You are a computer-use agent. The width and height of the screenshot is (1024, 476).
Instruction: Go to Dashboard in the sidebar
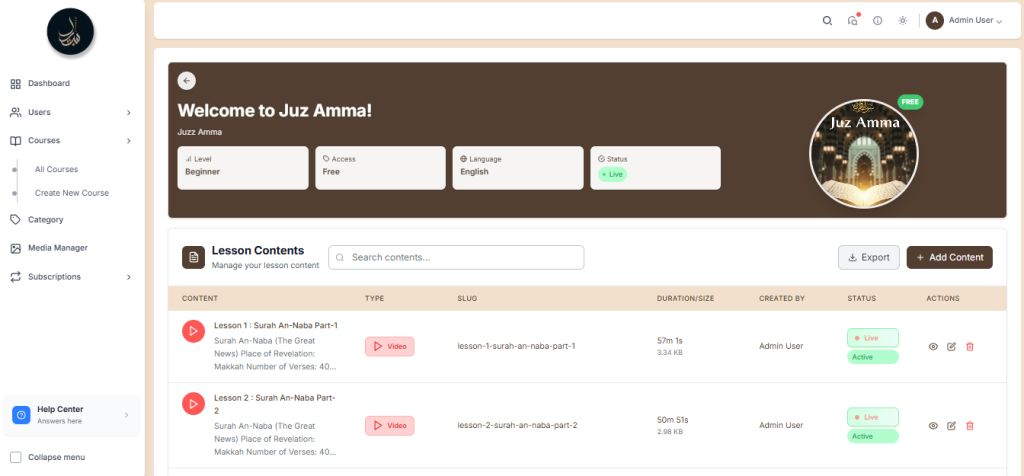(48, 83)
